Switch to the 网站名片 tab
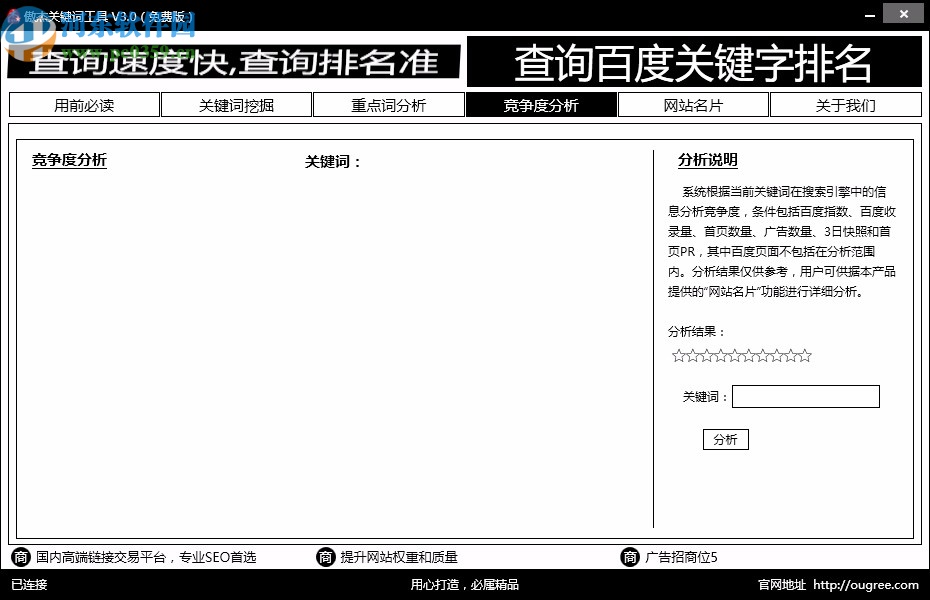Viewport: 930px width, 600px height. click(x=693, y=104)
